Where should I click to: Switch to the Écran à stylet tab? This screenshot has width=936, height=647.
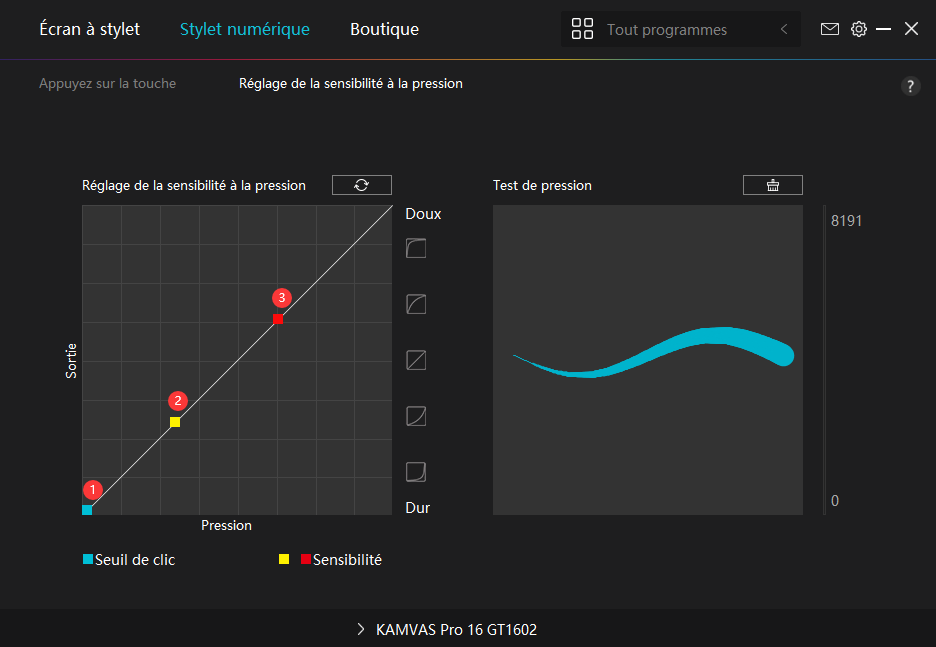click(x=89, y=29)
